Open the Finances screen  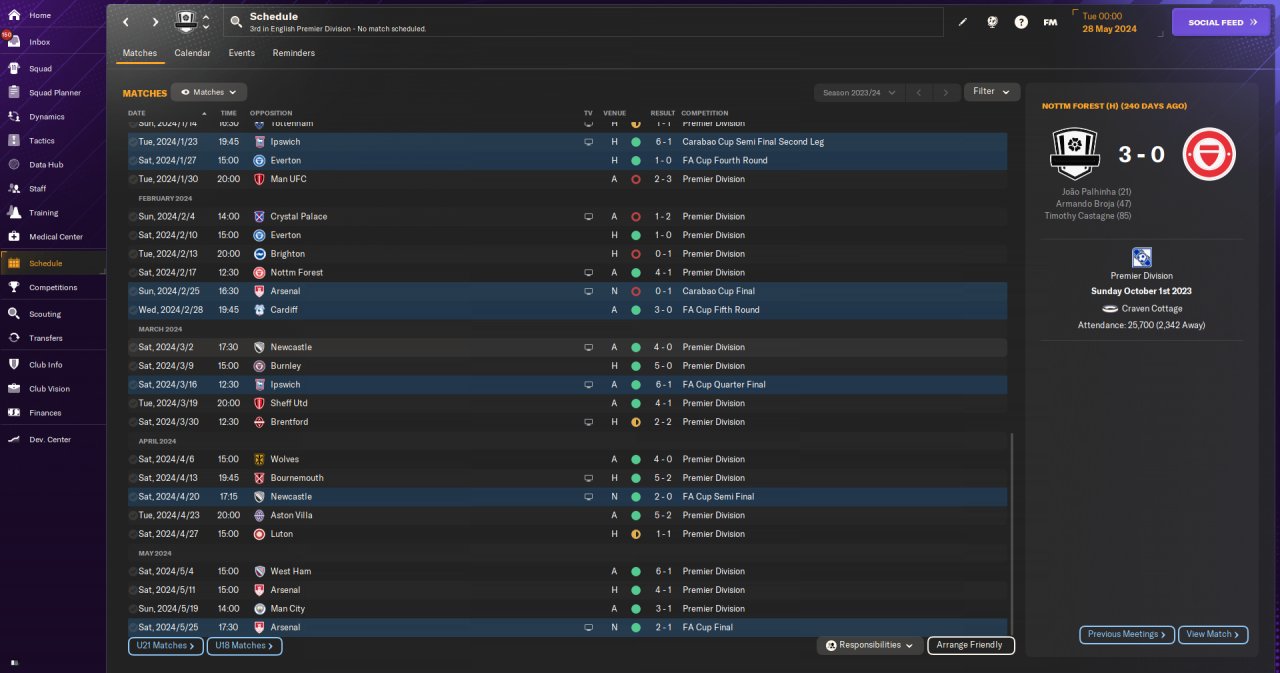point(45,413)
